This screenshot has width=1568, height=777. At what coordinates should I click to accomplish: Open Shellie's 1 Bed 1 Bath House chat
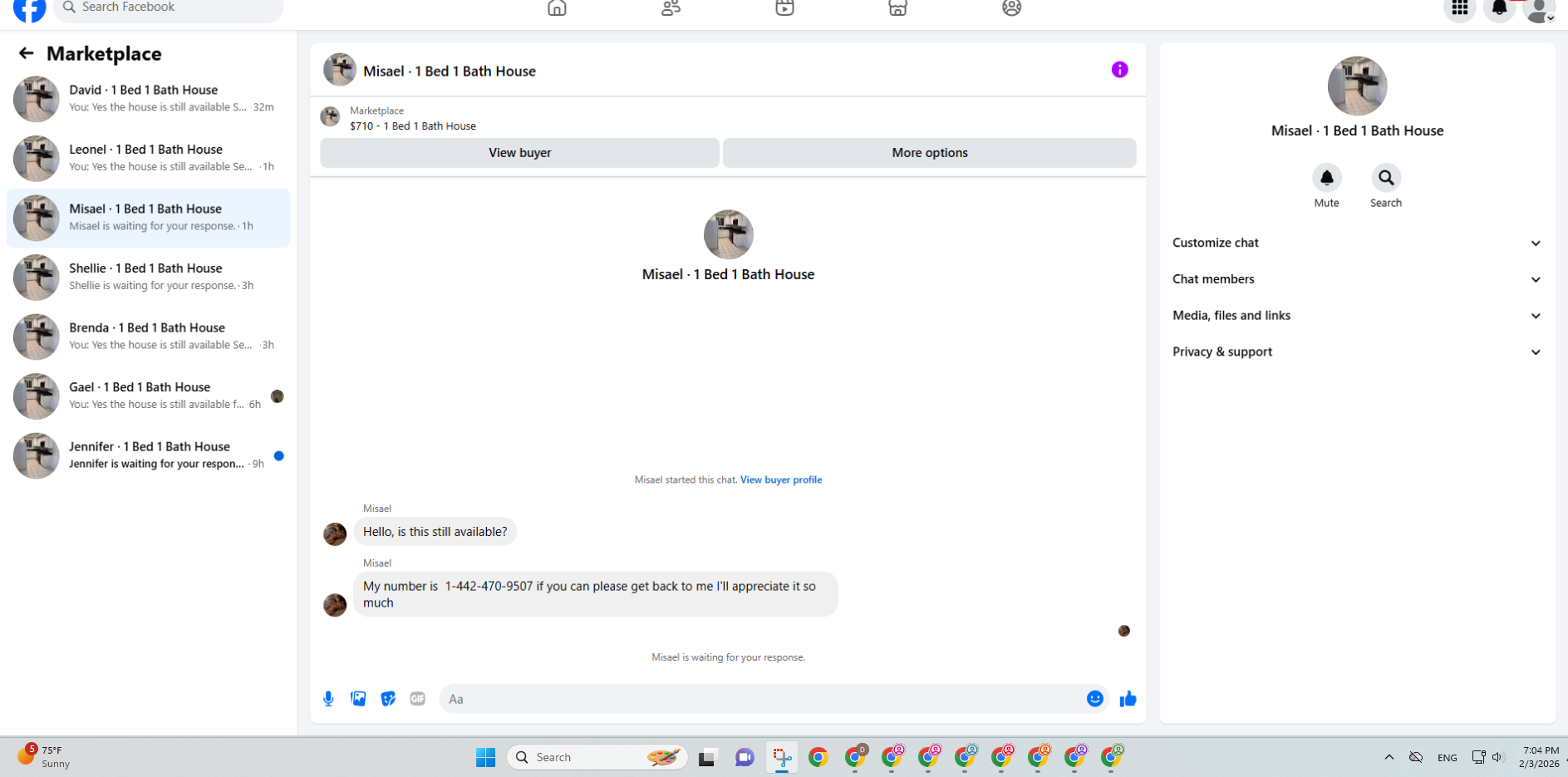[x=149, y=277]
